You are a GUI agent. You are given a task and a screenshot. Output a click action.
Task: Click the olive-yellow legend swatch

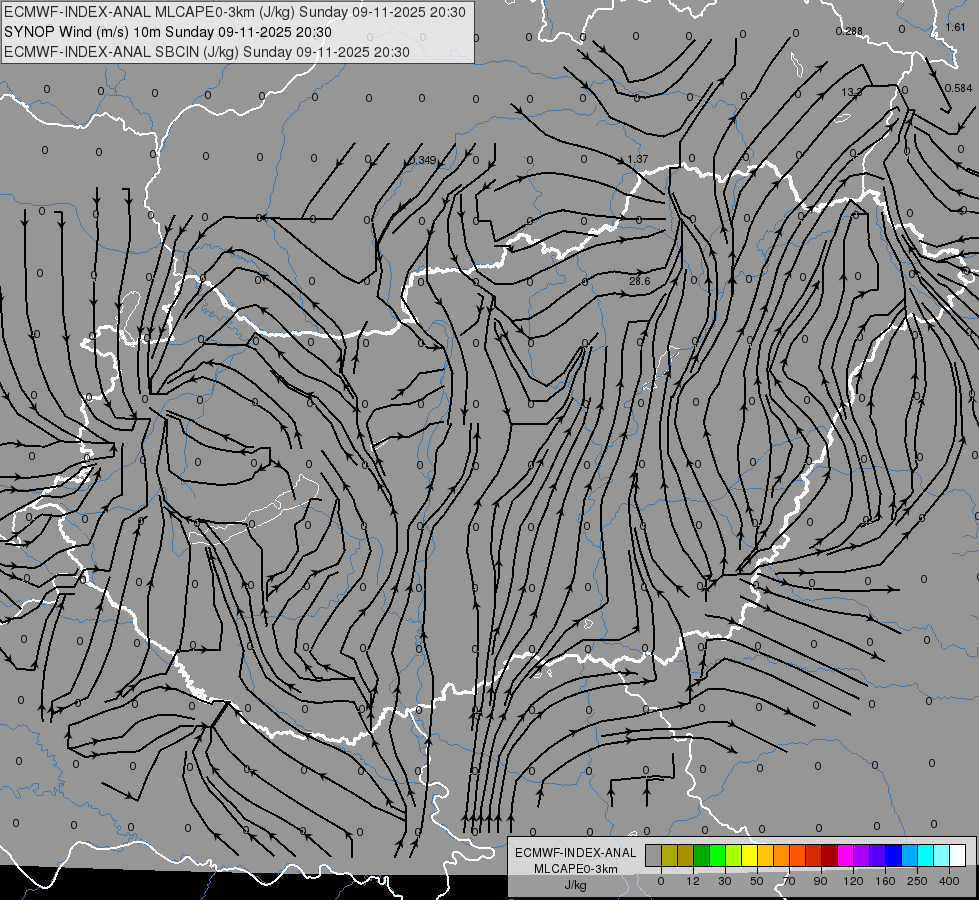669,855
